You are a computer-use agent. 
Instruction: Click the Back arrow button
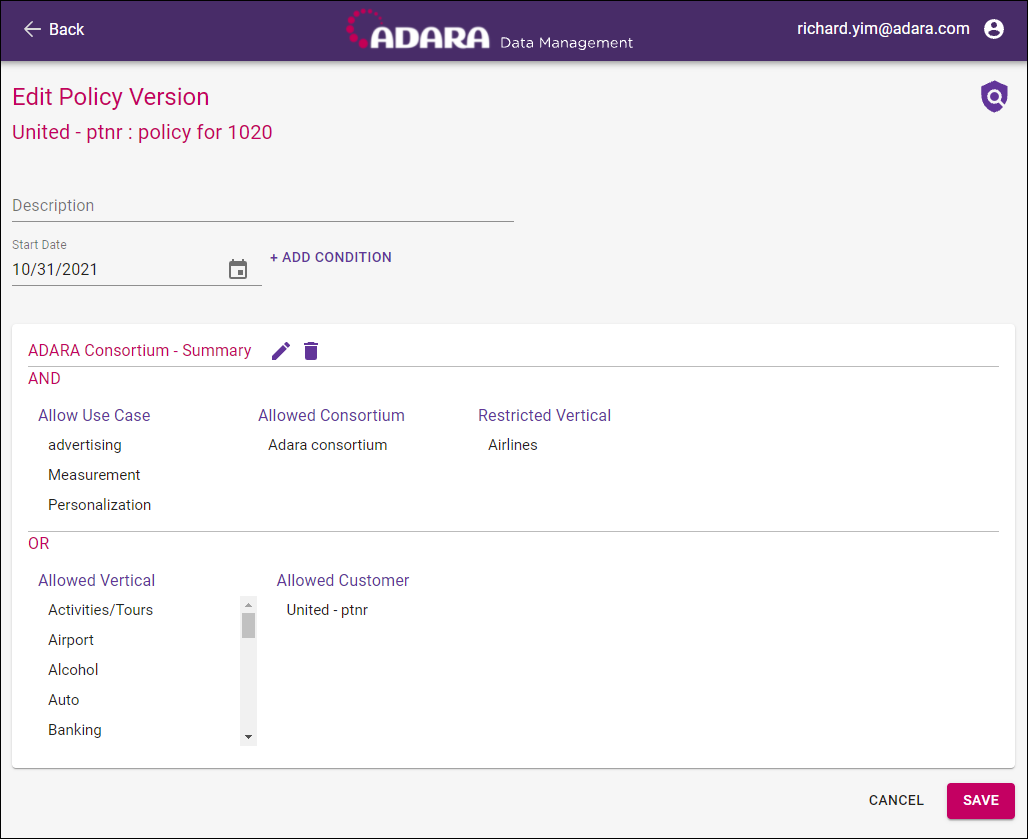click(x=54, y=29)
